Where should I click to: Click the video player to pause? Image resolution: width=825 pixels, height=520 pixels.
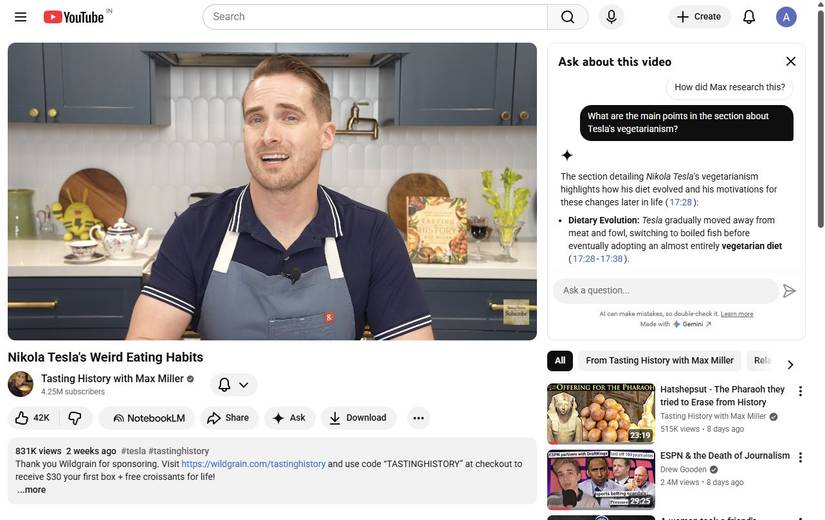click(x=272, y=192)
